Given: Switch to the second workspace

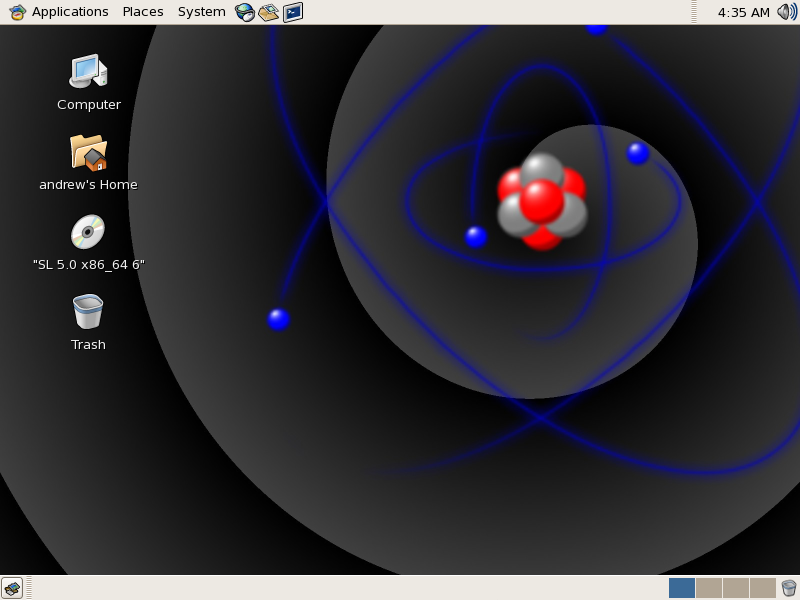Looking at the screenshot, I should pyautogui.click(x=708, y=588).
